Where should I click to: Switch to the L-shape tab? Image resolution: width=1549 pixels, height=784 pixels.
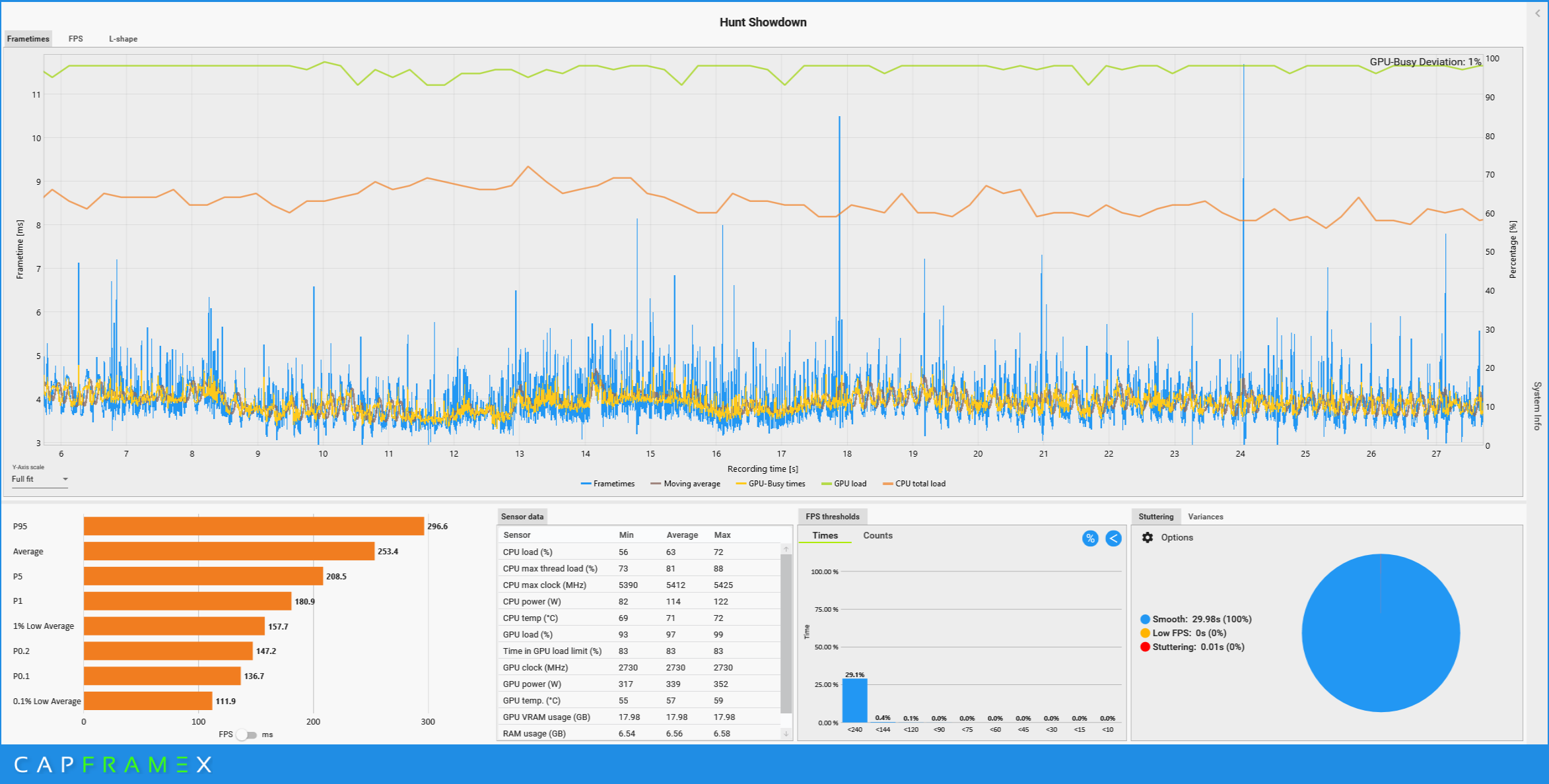[123, 39]
